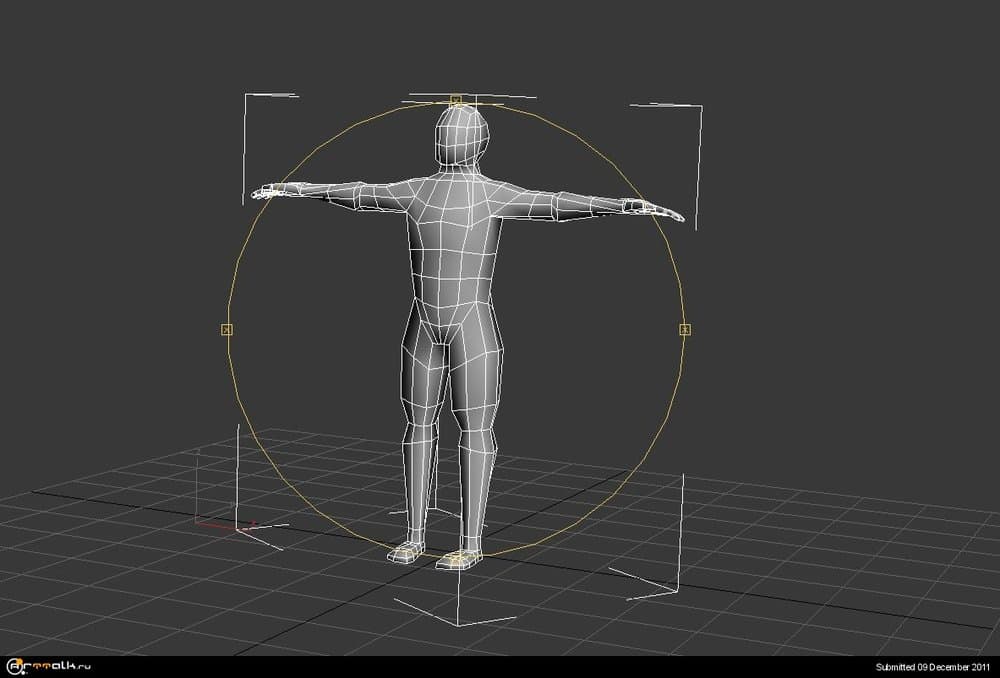Click the yellow handle atop the circle
This screenshot has height=678, width=1000.
coord(455,100)
